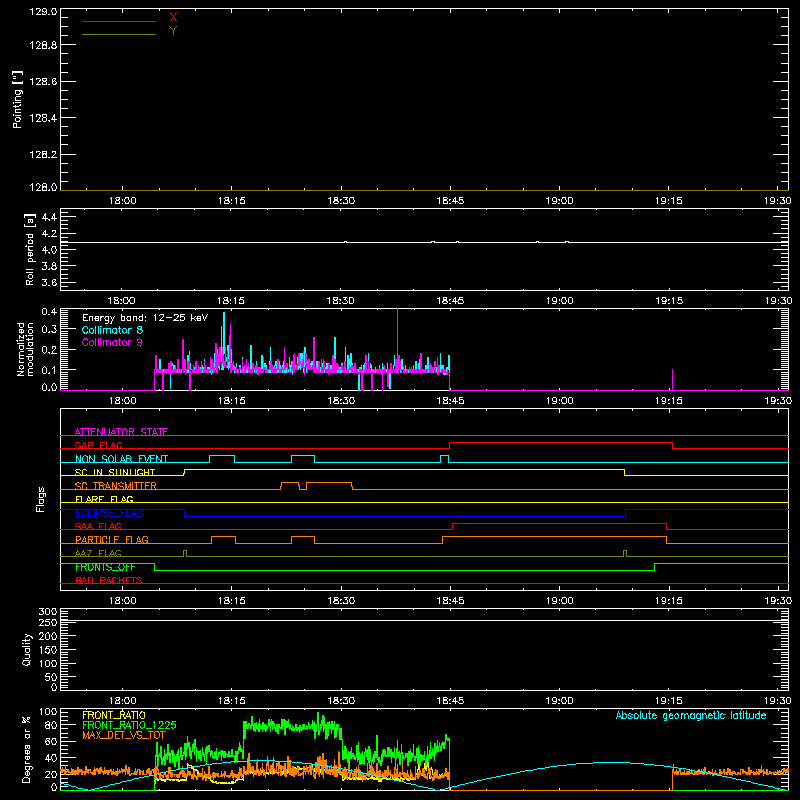Click the FRONTS_OFF flag label
Viewport: 800px width, 800px height.
pyautogui.click(x=105, y=567)
